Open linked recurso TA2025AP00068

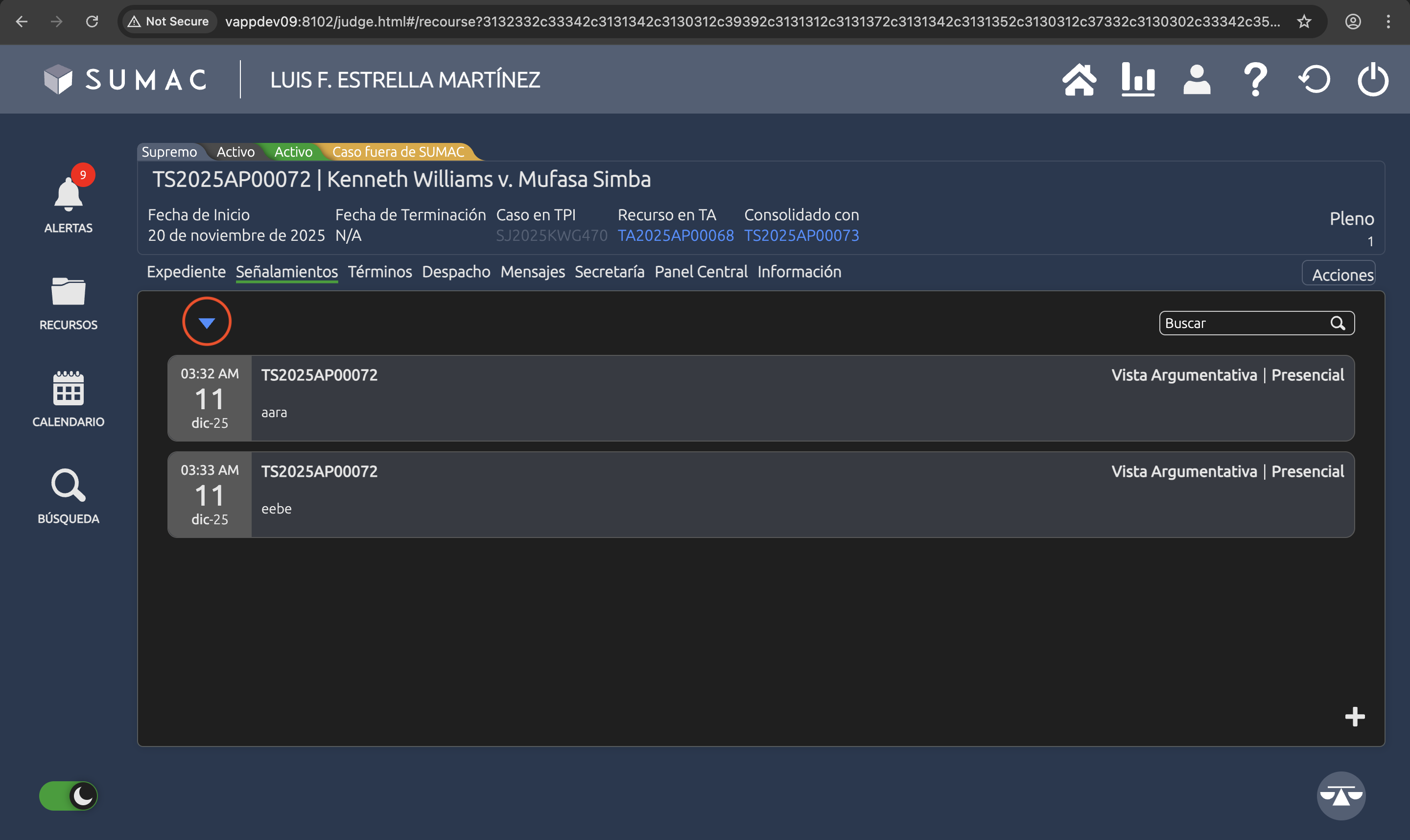point(675,235)
